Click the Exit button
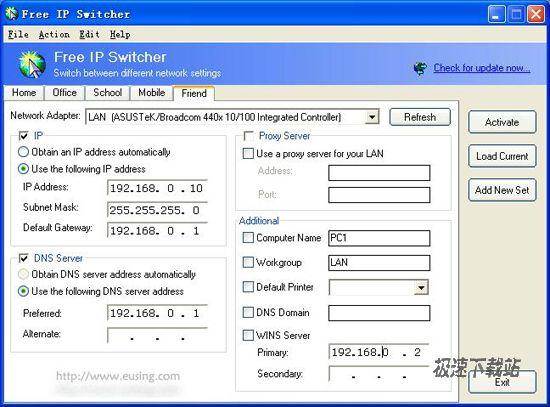 (502, 382)
